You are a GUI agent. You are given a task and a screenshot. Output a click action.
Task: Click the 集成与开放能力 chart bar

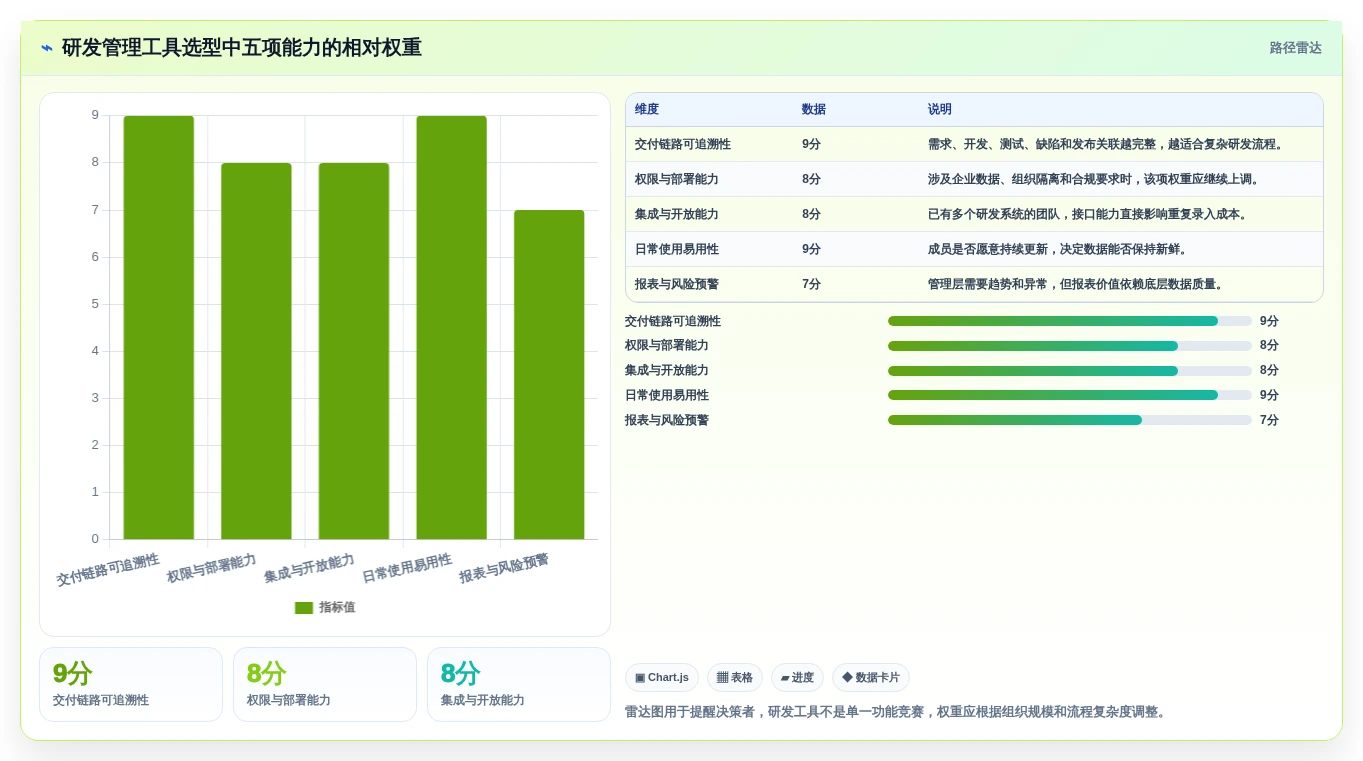coord(354,351)
